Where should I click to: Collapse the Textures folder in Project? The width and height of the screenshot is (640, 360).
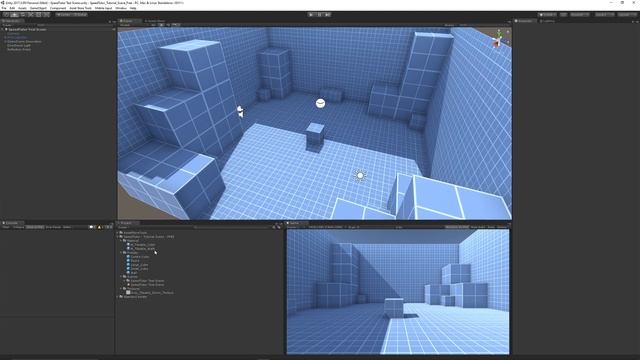tap(122, 289)
